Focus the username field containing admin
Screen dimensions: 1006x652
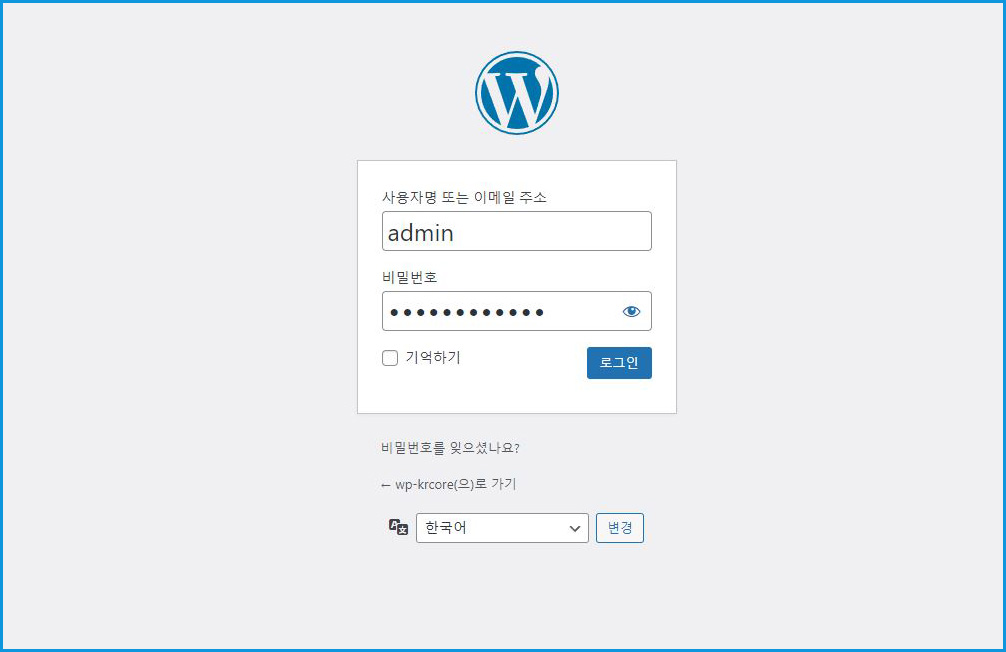tap(517, 231)
